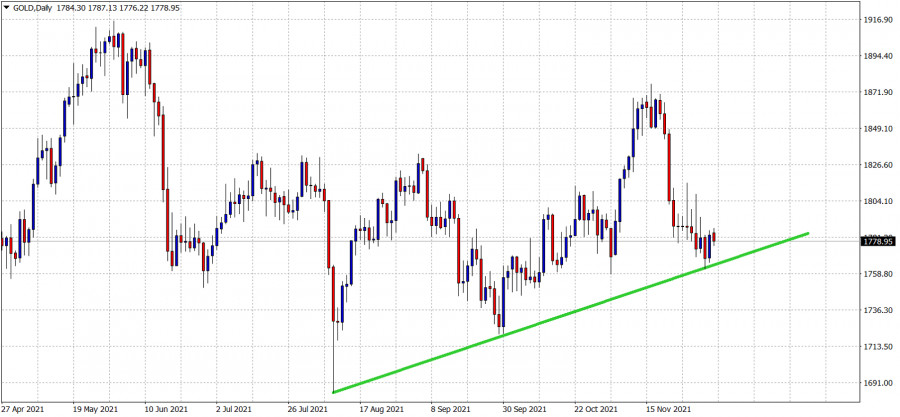Viewport: 900px width, 417px height.
Task: Click the 8 Sep 2021 date label
Action: coord(452,411)
